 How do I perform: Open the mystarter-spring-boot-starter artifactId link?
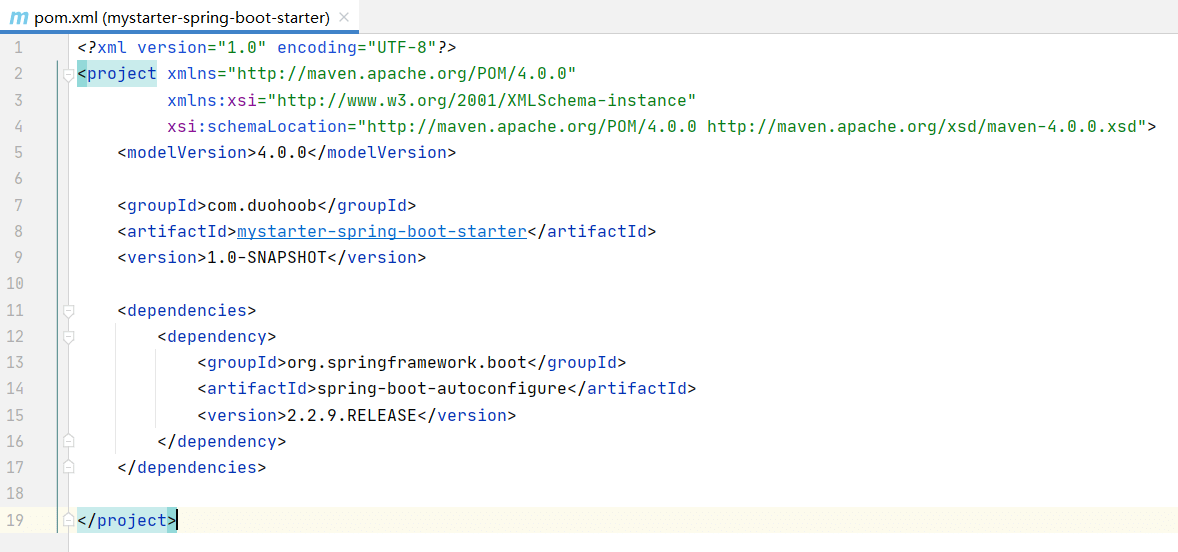(381, 231)
